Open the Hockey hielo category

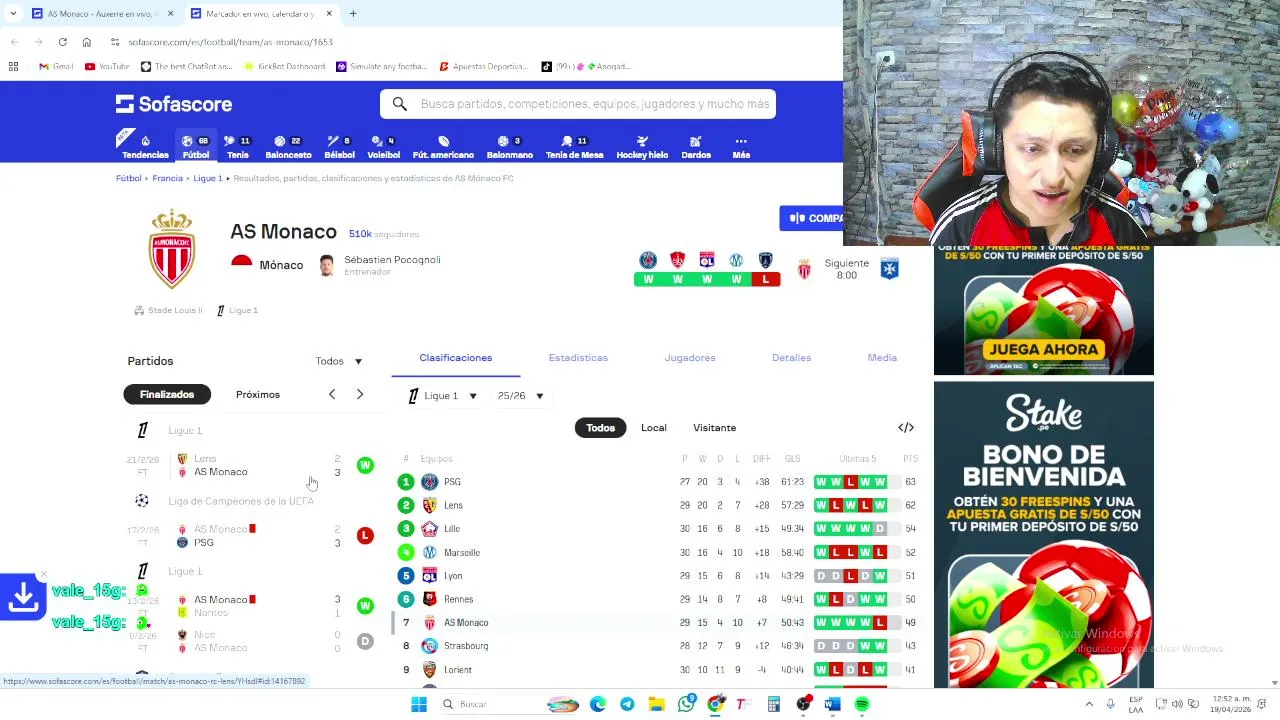(642, 147)
